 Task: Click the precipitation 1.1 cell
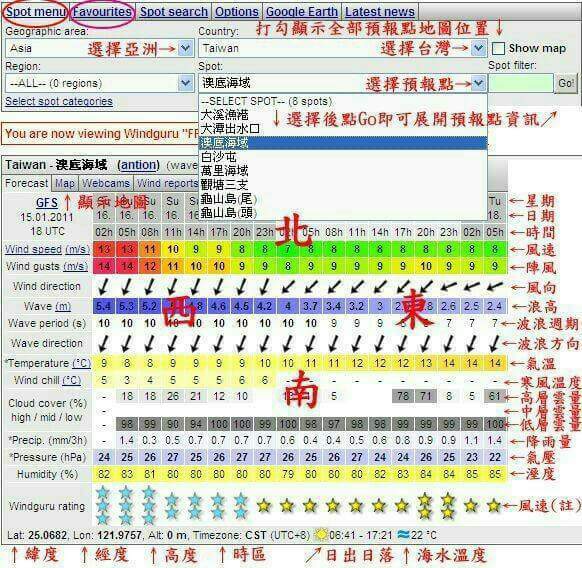(471, 440)
